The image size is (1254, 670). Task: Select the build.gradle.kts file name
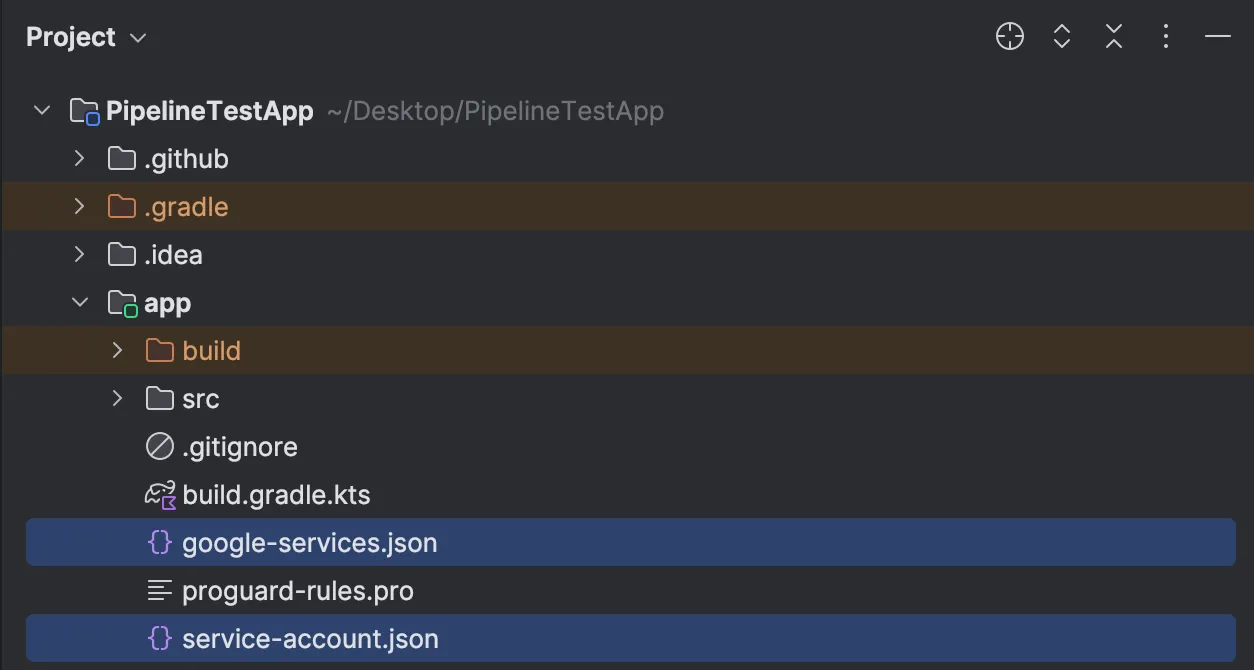pos(276,495)
